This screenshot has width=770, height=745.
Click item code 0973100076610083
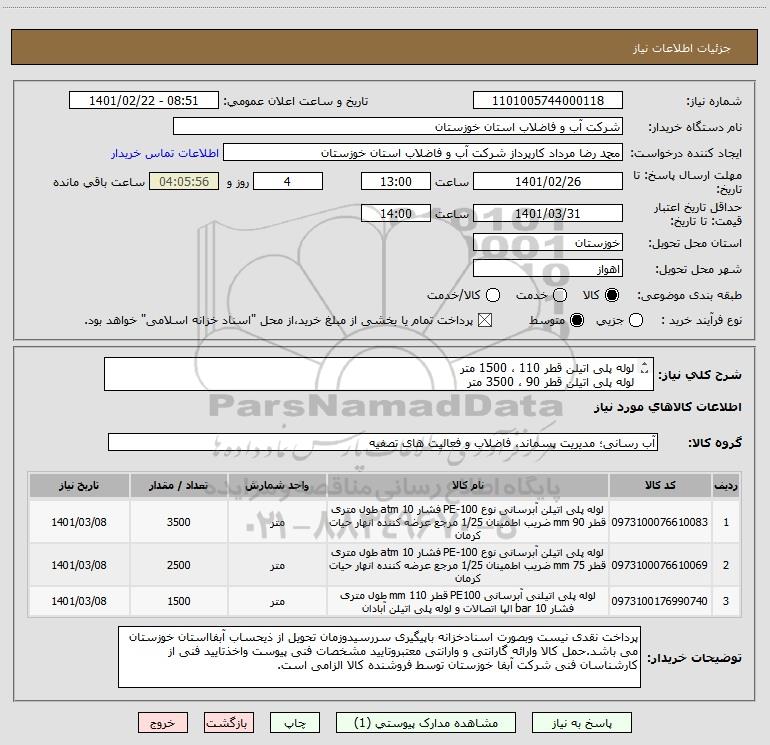point(660,522)
